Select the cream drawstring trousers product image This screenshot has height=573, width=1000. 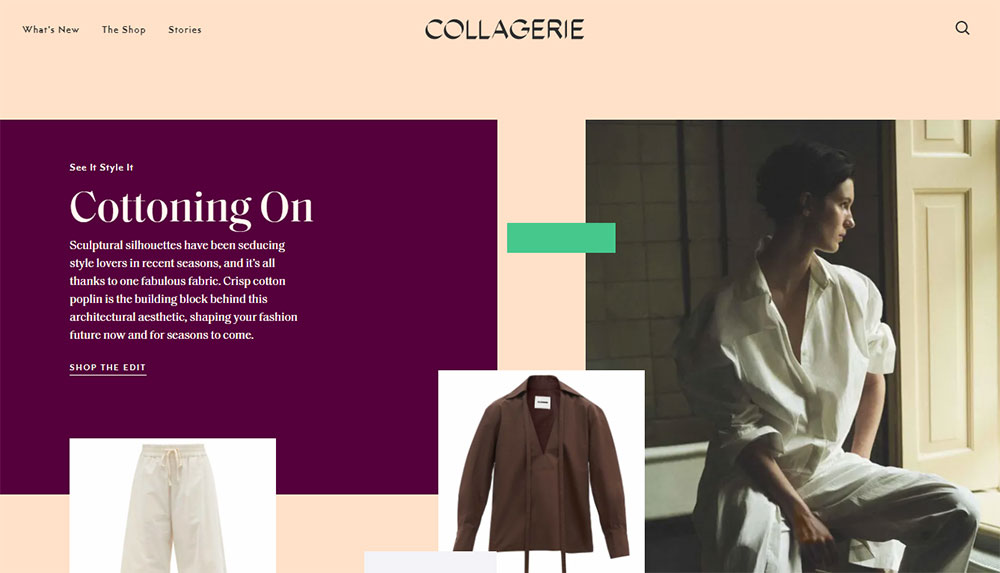(173, 505)
